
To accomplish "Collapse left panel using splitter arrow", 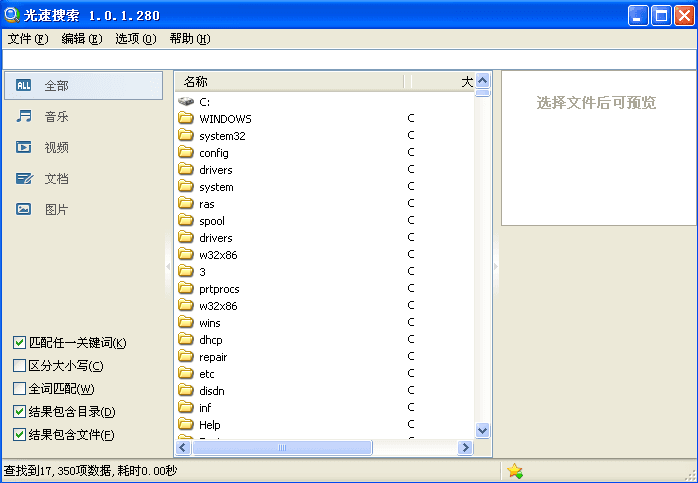I will (168, 265).
